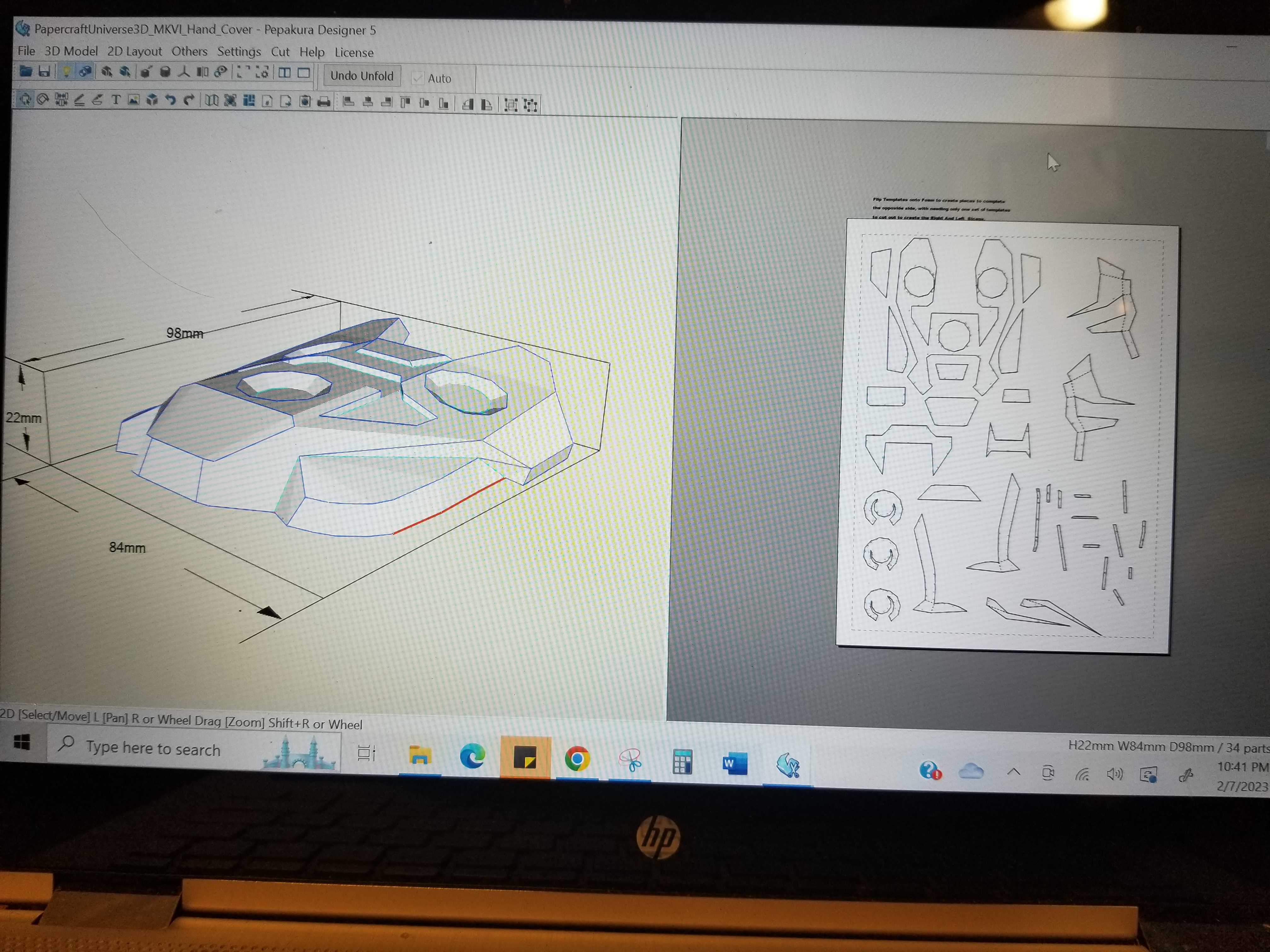The height and width of the screenshot is (952, 1270).
Task: Click the volume speaker tray icon
Action: (1114, 774)
